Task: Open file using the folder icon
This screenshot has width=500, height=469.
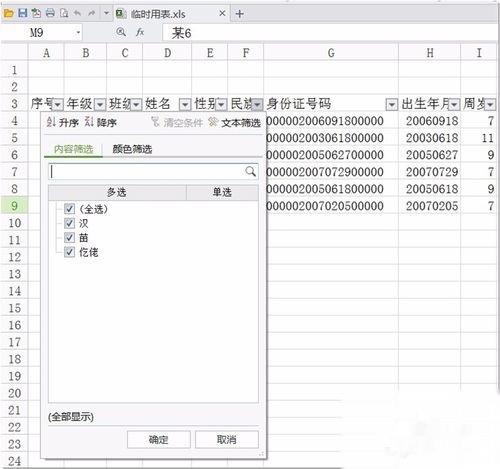Action: (x=8, y=13)
